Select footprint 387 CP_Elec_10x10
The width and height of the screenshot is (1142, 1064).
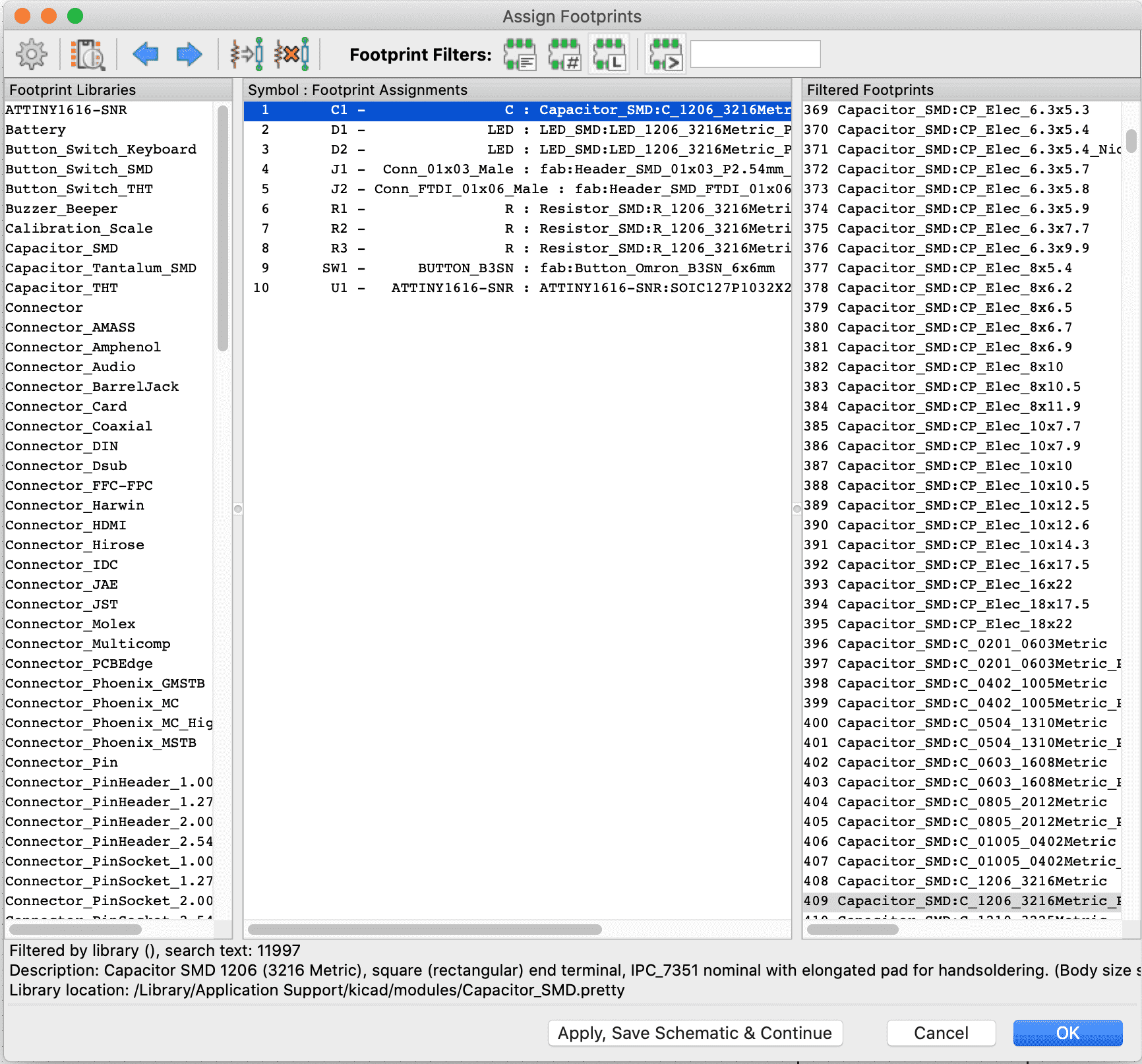point(962,465)
